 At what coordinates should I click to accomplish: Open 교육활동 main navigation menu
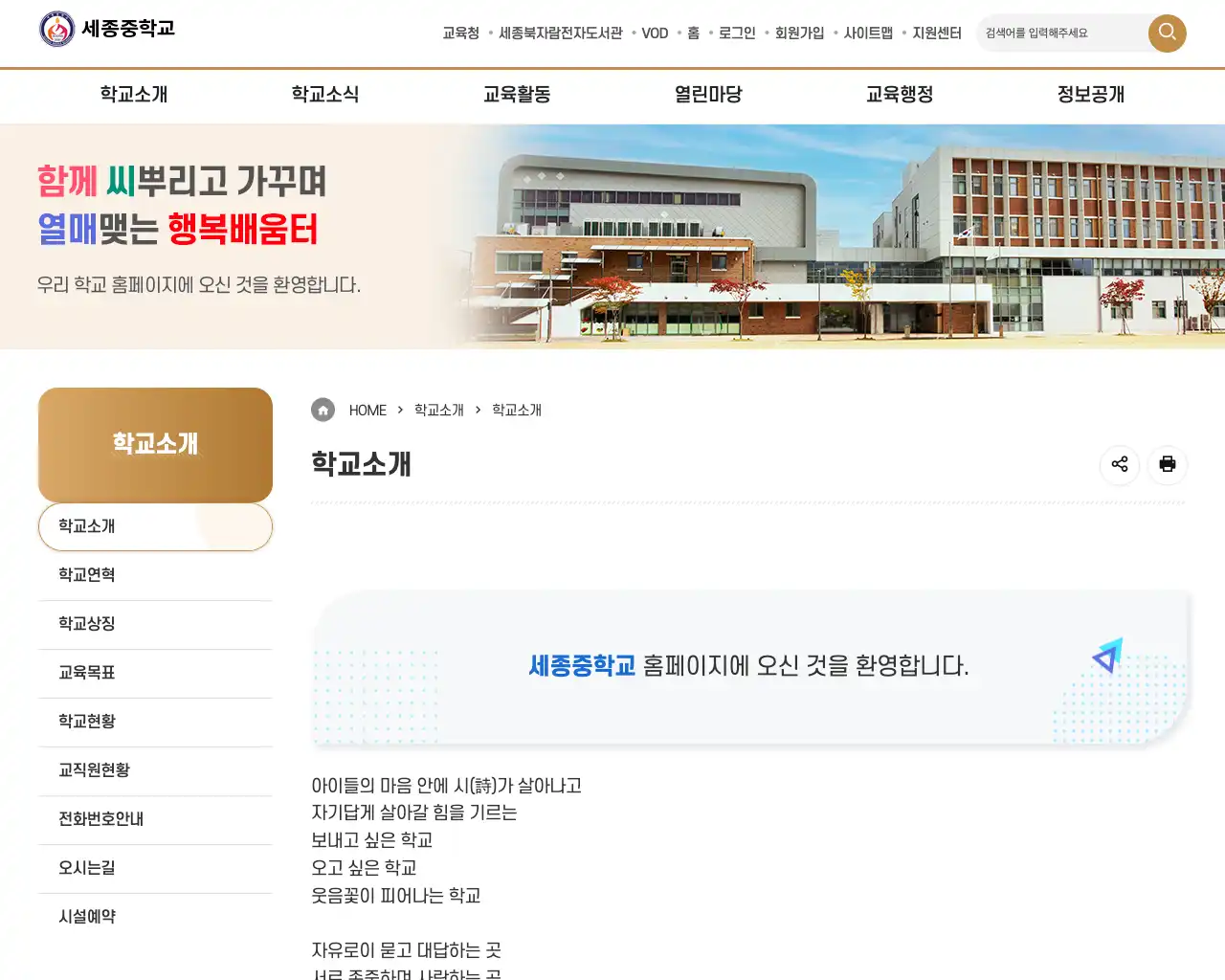point(517,94)
